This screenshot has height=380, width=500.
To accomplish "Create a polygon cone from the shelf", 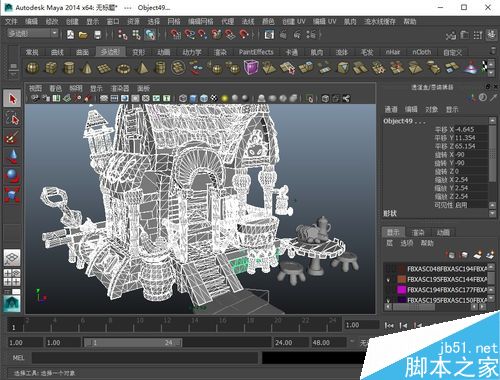I will coord(86,68).
